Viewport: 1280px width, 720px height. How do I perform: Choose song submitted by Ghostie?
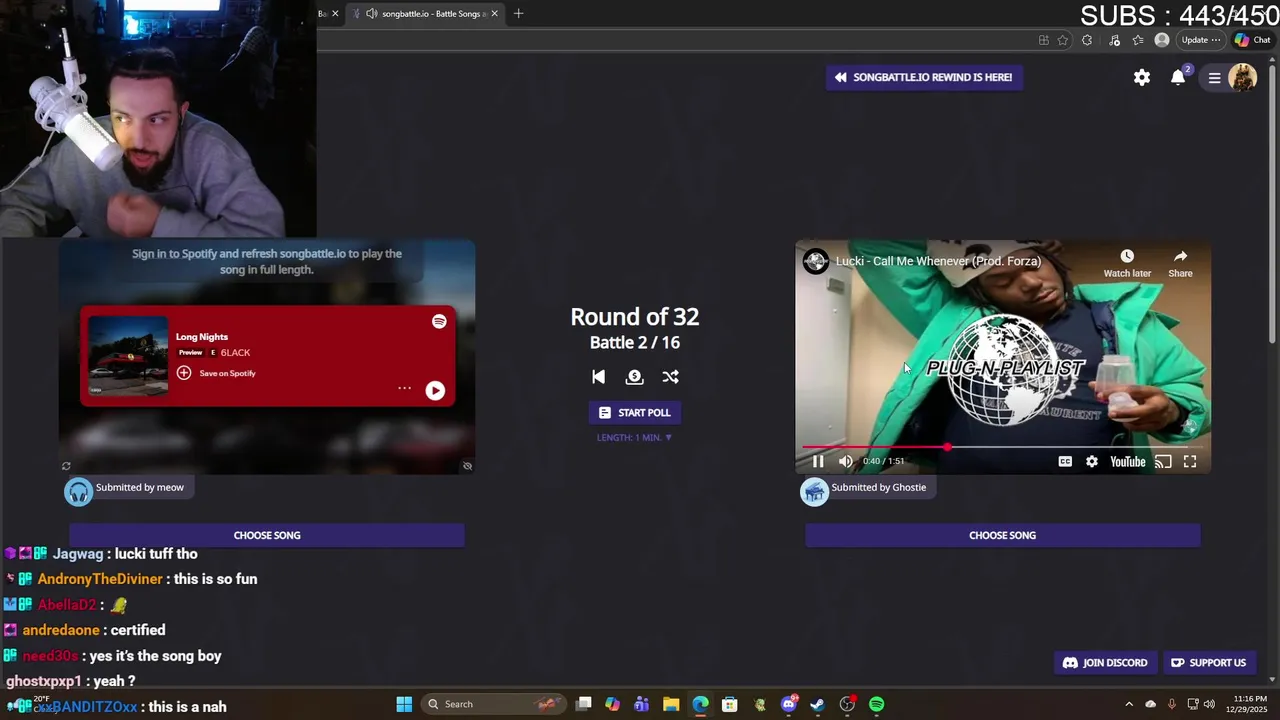point(1002,535)
